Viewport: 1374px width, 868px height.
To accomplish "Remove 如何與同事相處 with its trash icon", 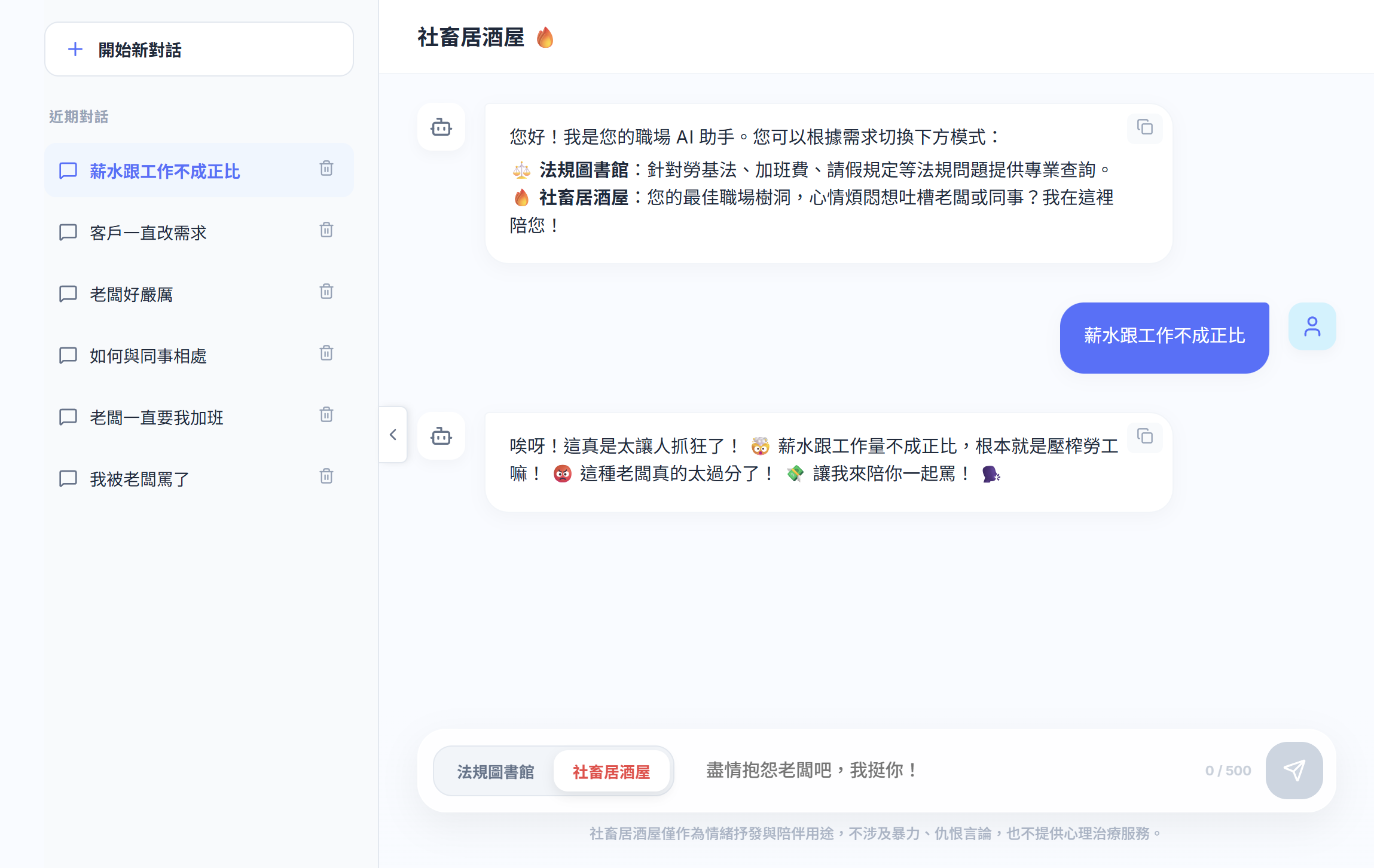I will tap(326, 354).
